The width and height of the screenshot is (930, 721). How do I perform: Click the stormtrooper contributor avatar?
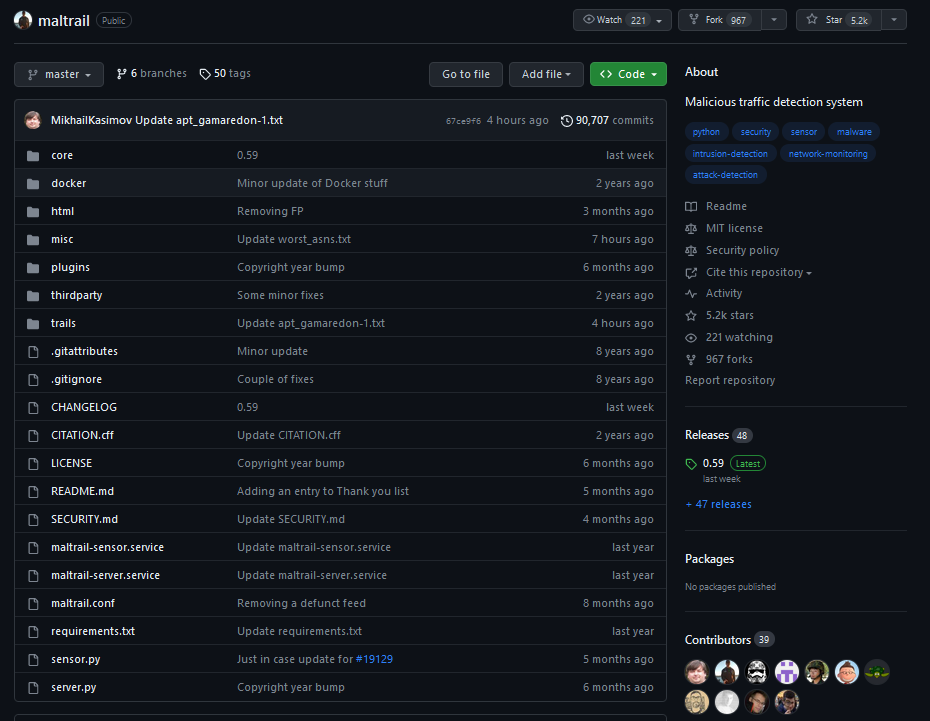coord(757,672)
